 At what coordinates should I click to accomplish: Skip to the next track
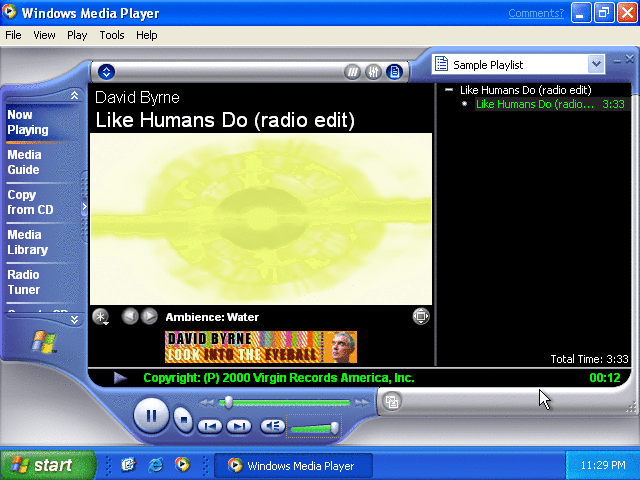239,427
